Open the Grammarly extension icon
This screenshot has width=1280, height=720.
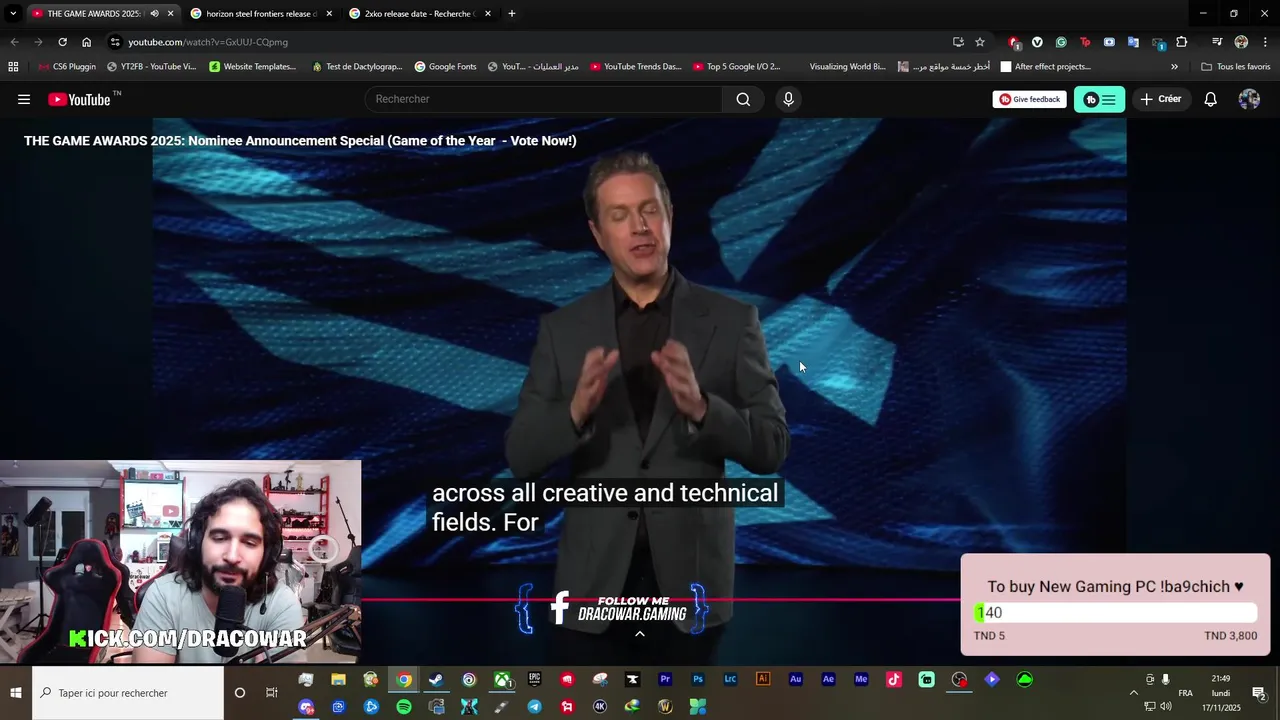(1061, 42)
